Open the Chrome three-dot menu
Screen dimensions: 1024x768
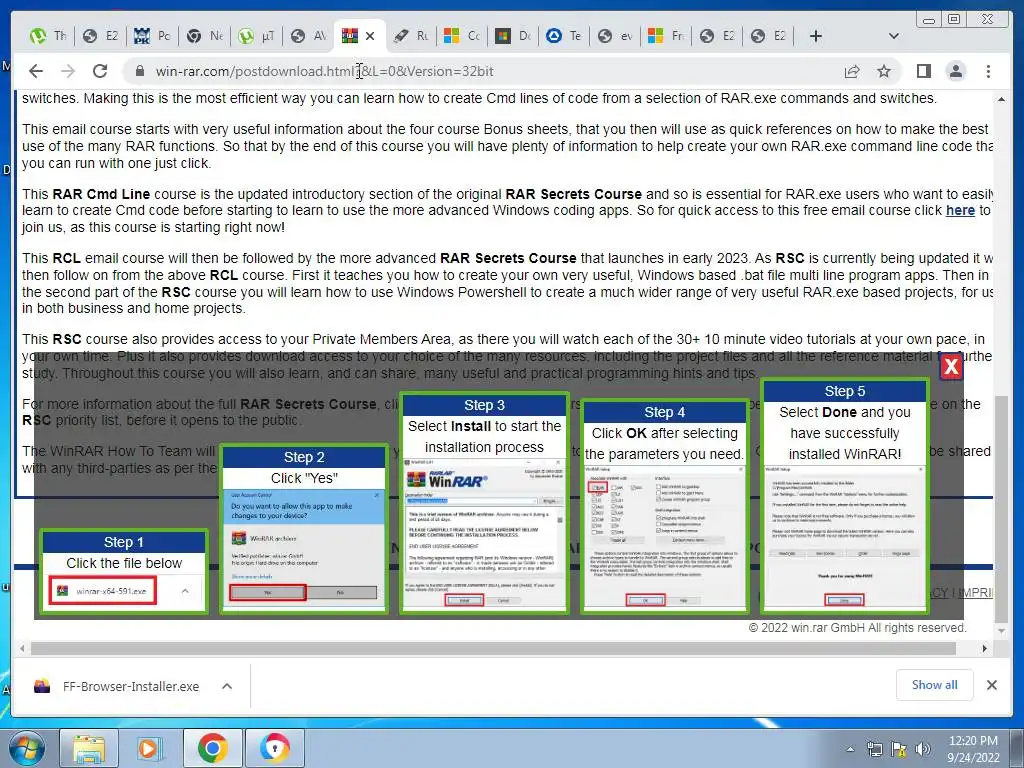[988, 71]
